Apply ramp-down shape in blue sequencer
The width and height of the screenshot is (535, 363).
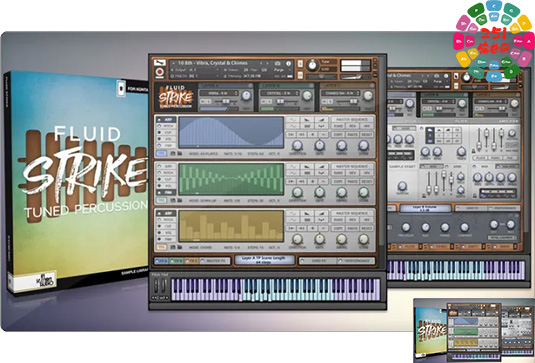point(307,119)
